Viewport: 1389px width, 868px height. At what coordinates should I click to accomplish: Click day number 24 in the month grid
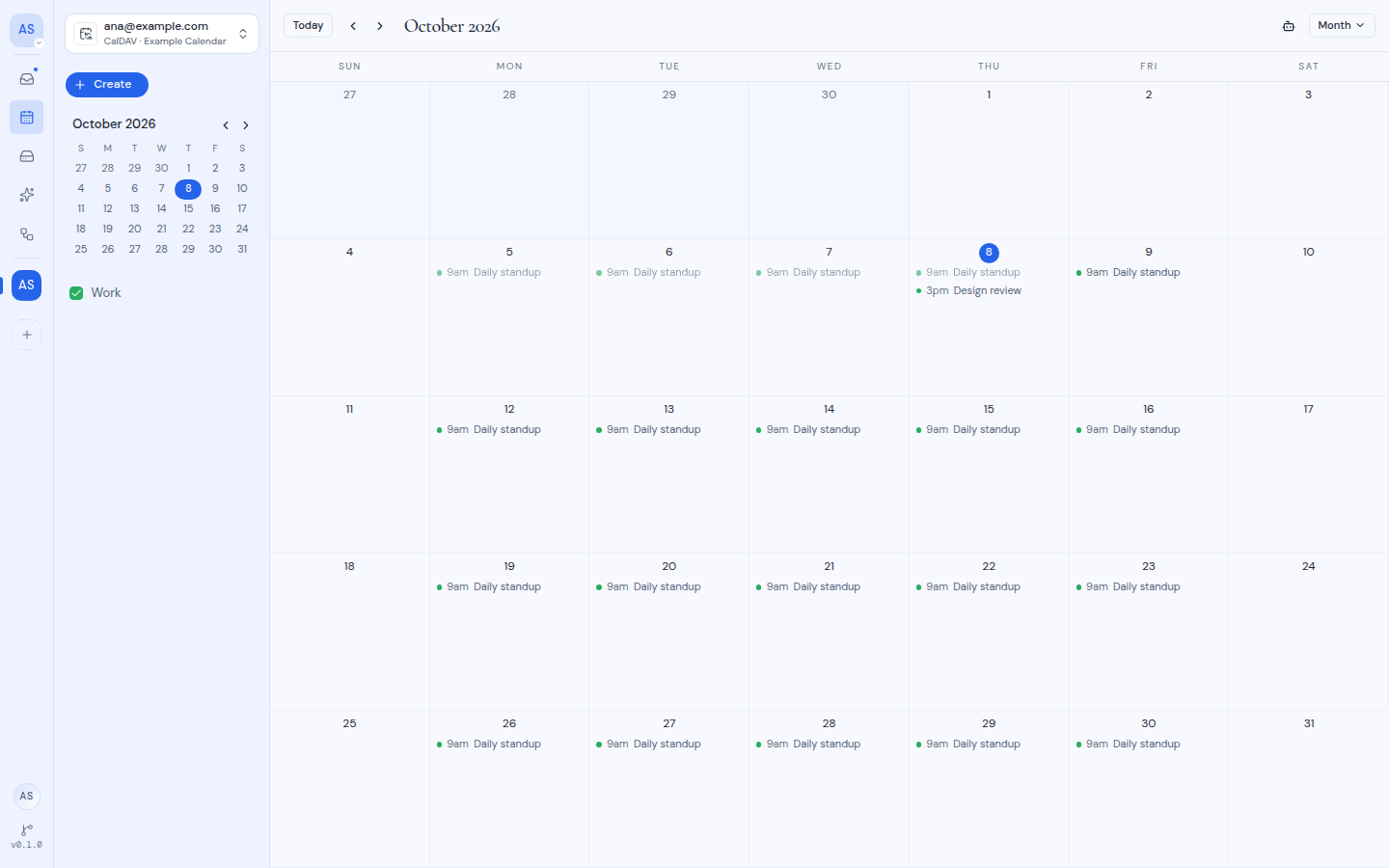pyautogui.click(x=1308, y=567)
